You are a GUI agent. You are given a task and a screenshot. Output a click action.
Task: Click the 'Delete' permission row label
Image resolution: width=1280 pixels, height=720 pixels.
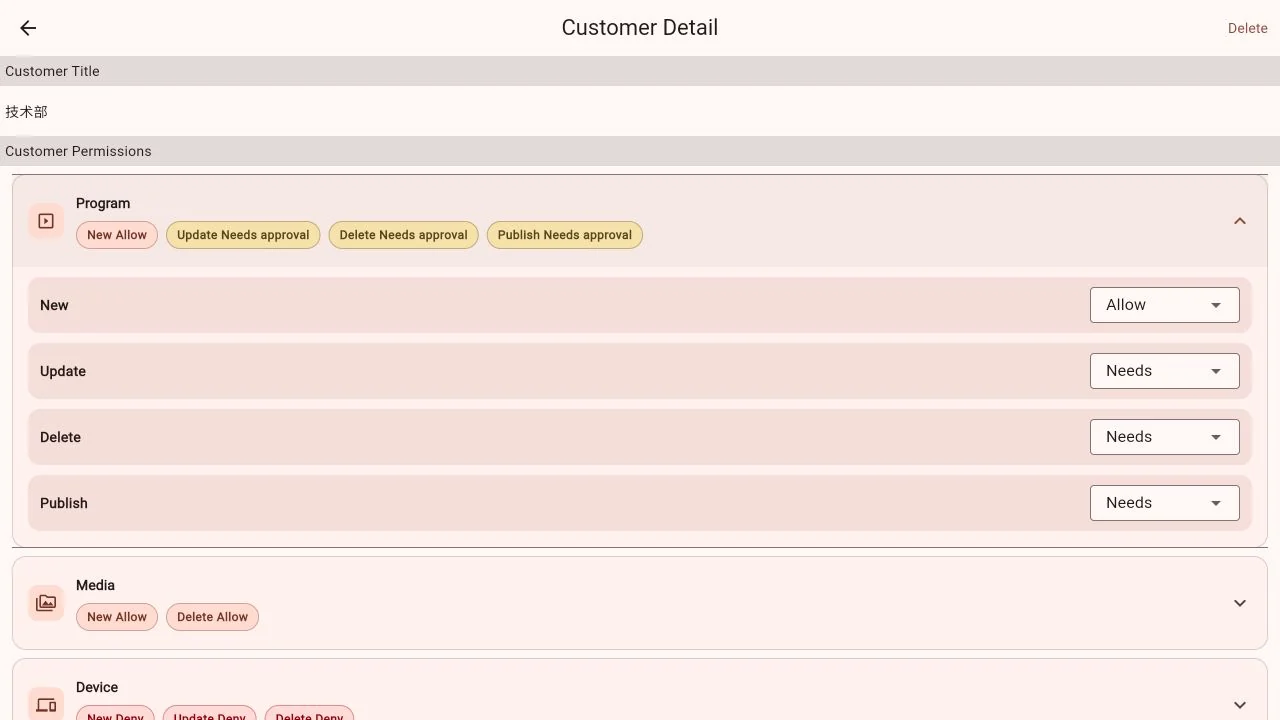click(60, 437)
